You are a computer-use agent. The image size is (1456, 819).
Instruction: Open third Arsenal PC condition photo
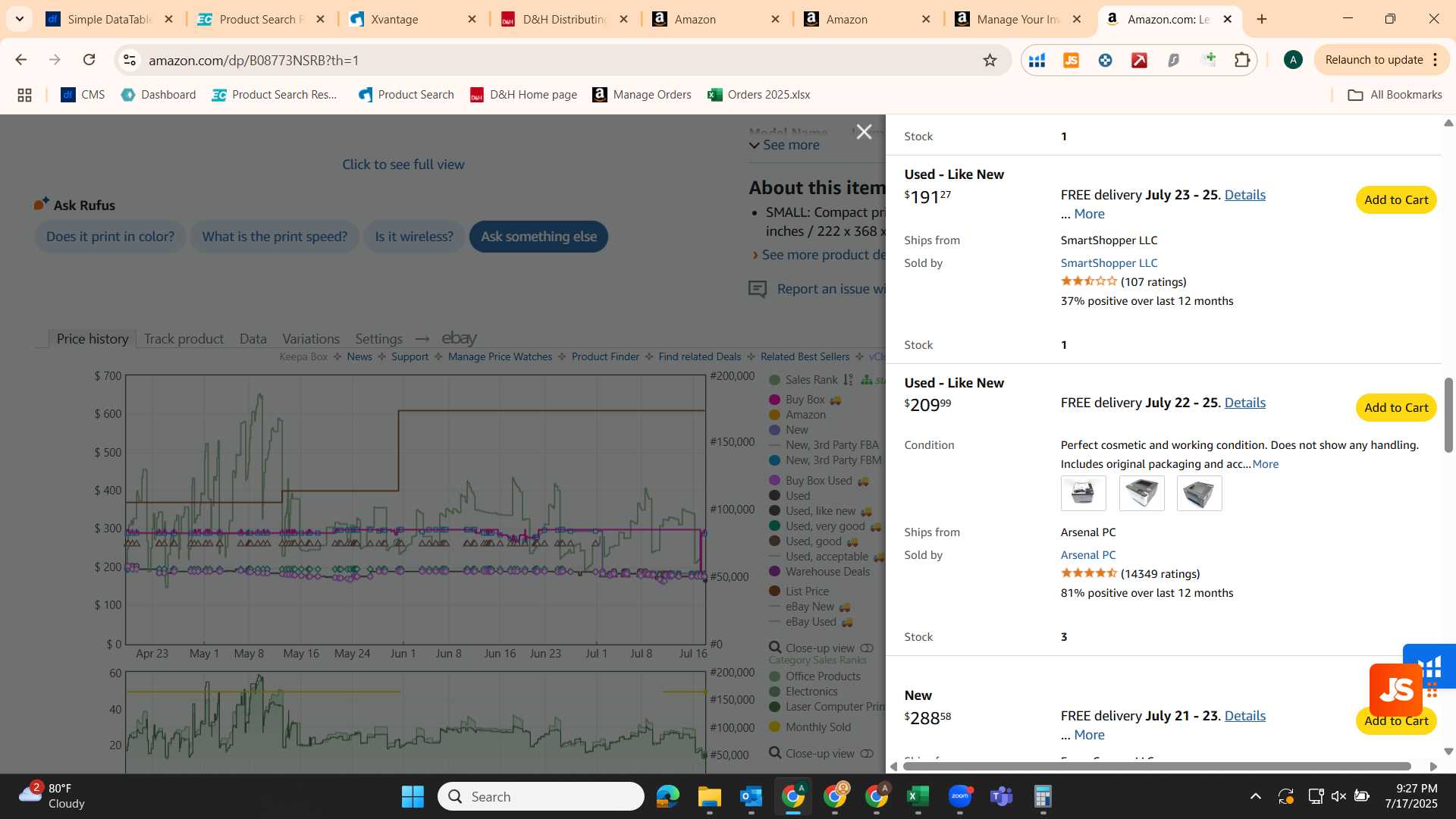click(1199, 494)
